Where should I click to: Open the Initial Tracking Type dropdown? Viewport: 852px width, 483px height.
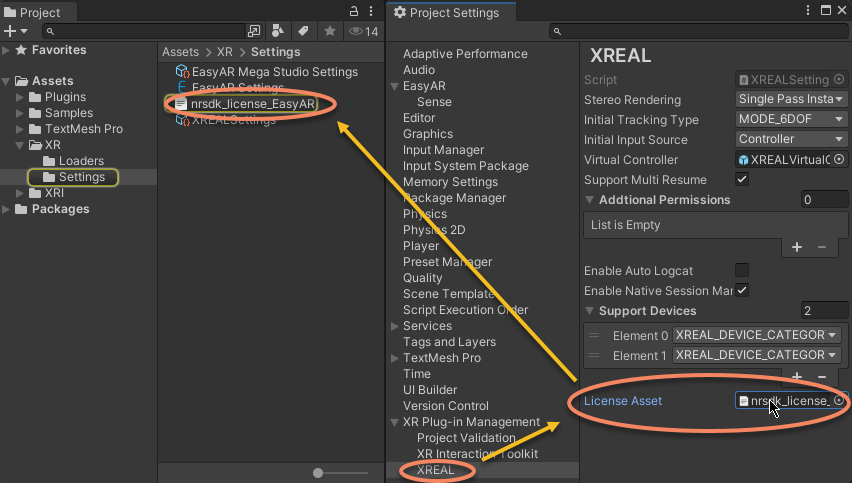[x=791, y=120]
